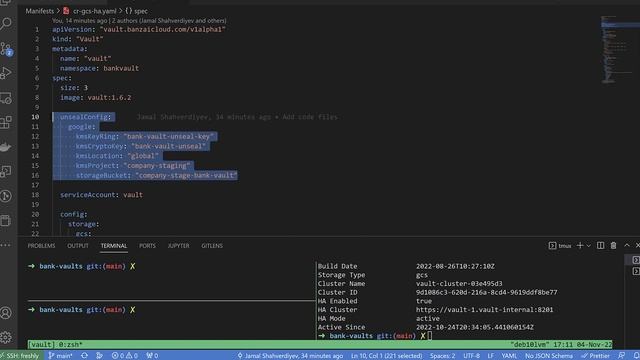Click the right-pane terminal prompt with cursor

[x=375, y=336]
